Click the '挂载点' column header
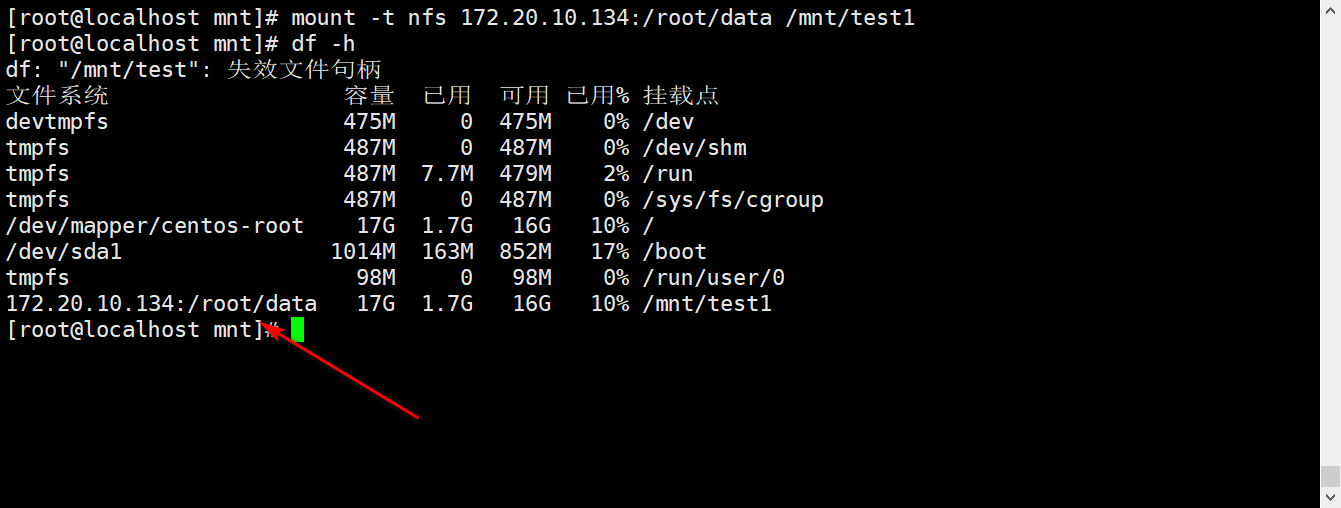 681,96
